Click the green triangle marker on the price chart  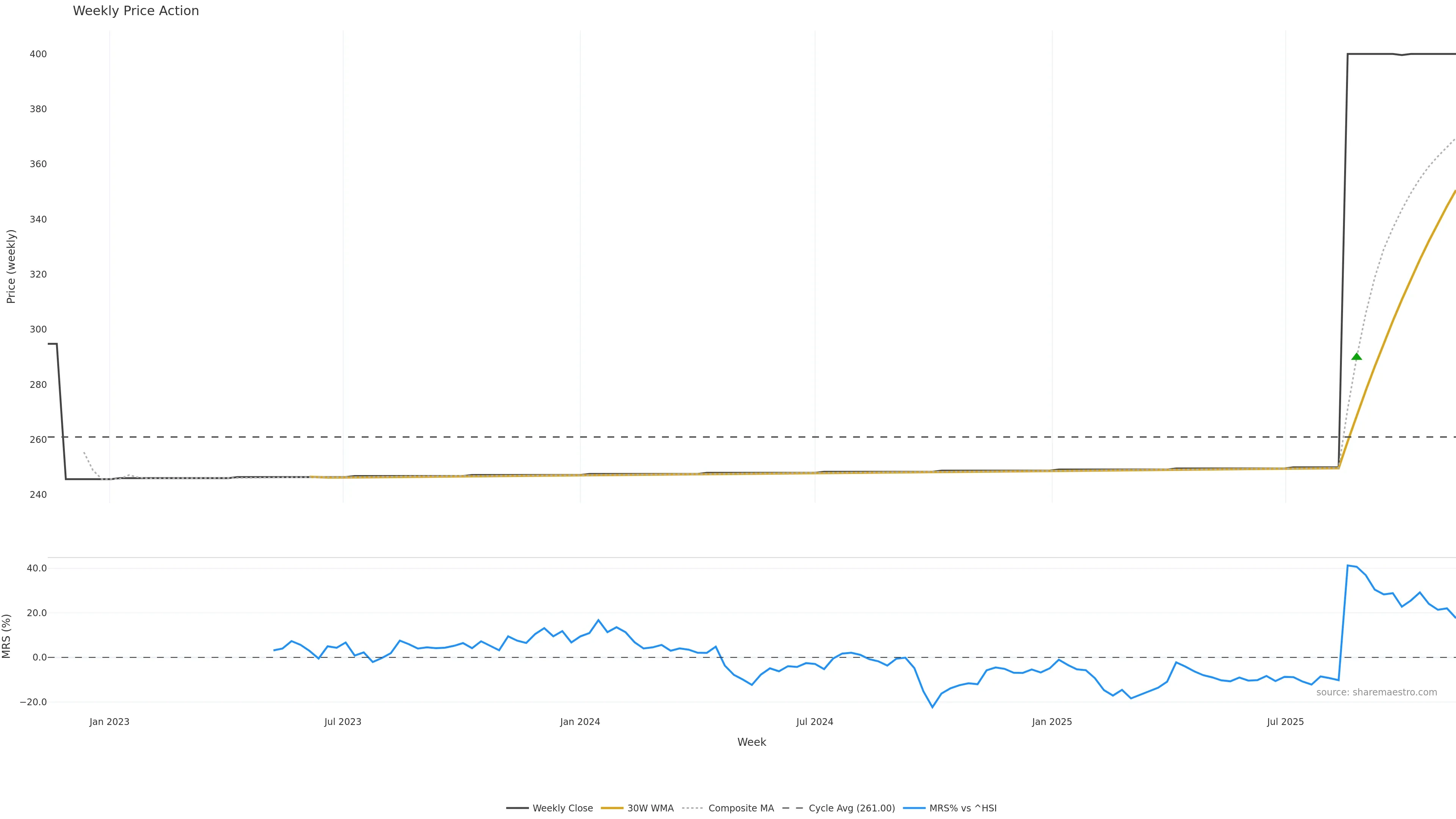point(1357,357)
